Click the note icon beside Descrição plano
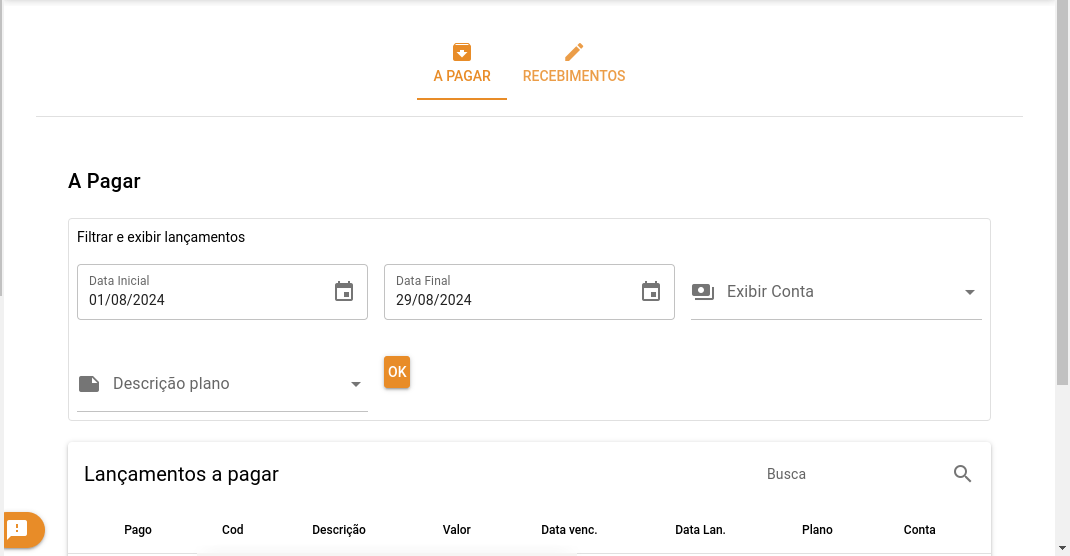 pyautogui.click(x=89, y=384)
